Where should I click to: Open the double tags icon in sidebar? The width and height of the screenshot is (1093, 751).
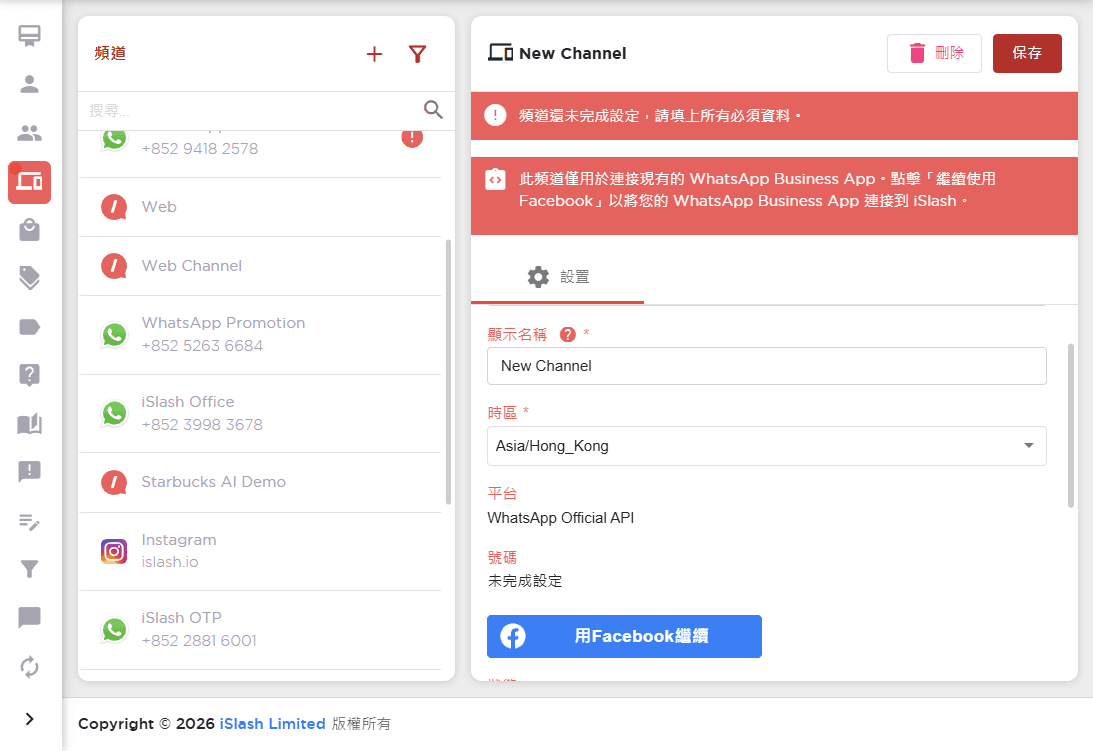29,278
